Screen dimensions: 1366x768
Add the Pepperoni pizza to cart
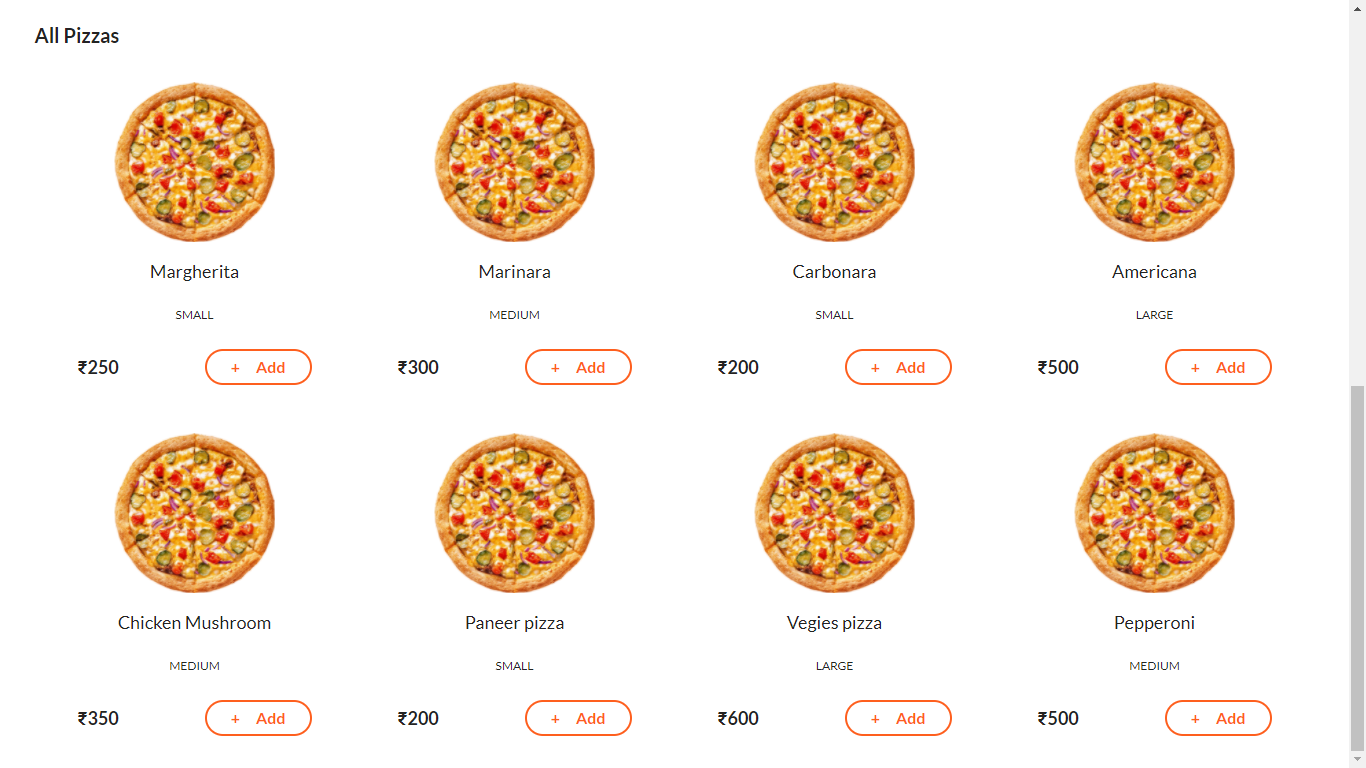click(x=1218, y=718)
